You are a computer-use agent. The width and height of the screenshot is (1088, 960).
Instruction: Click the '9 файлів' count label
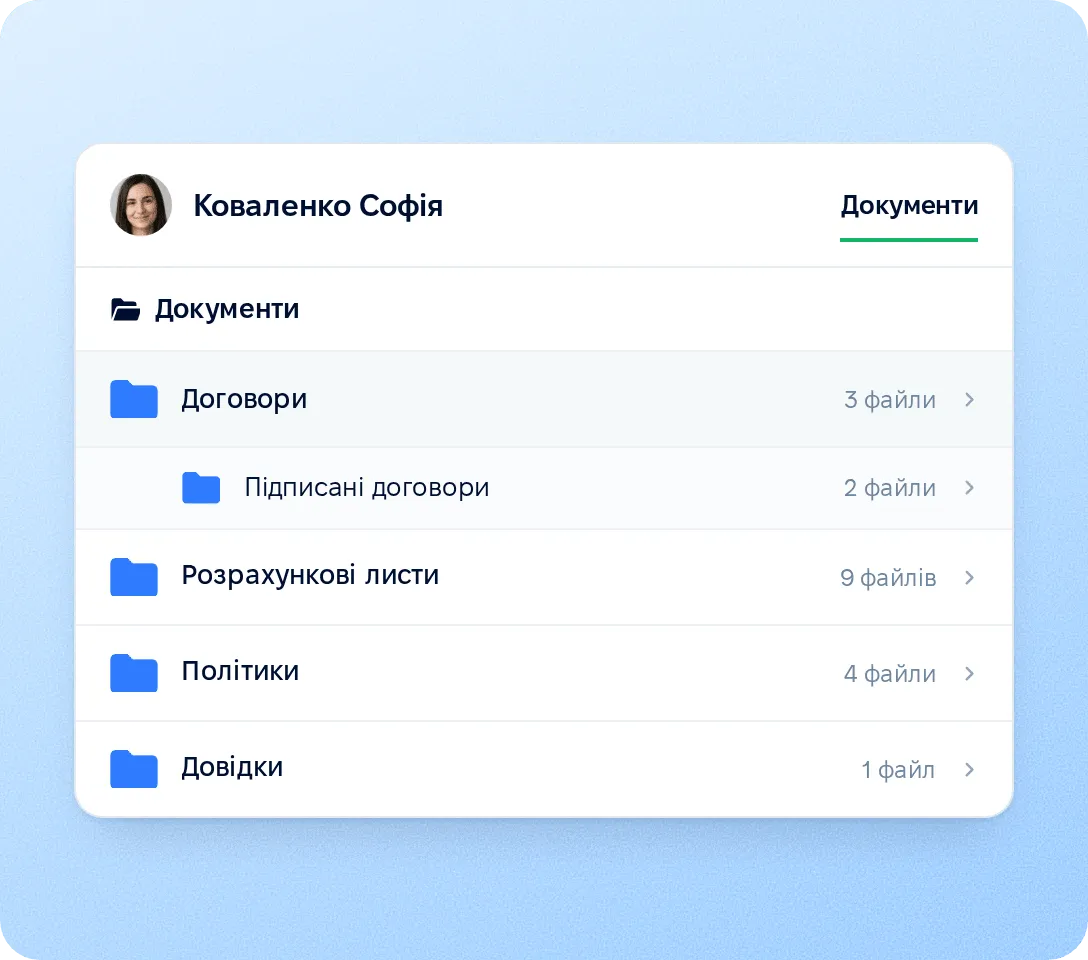pos(888,577)
